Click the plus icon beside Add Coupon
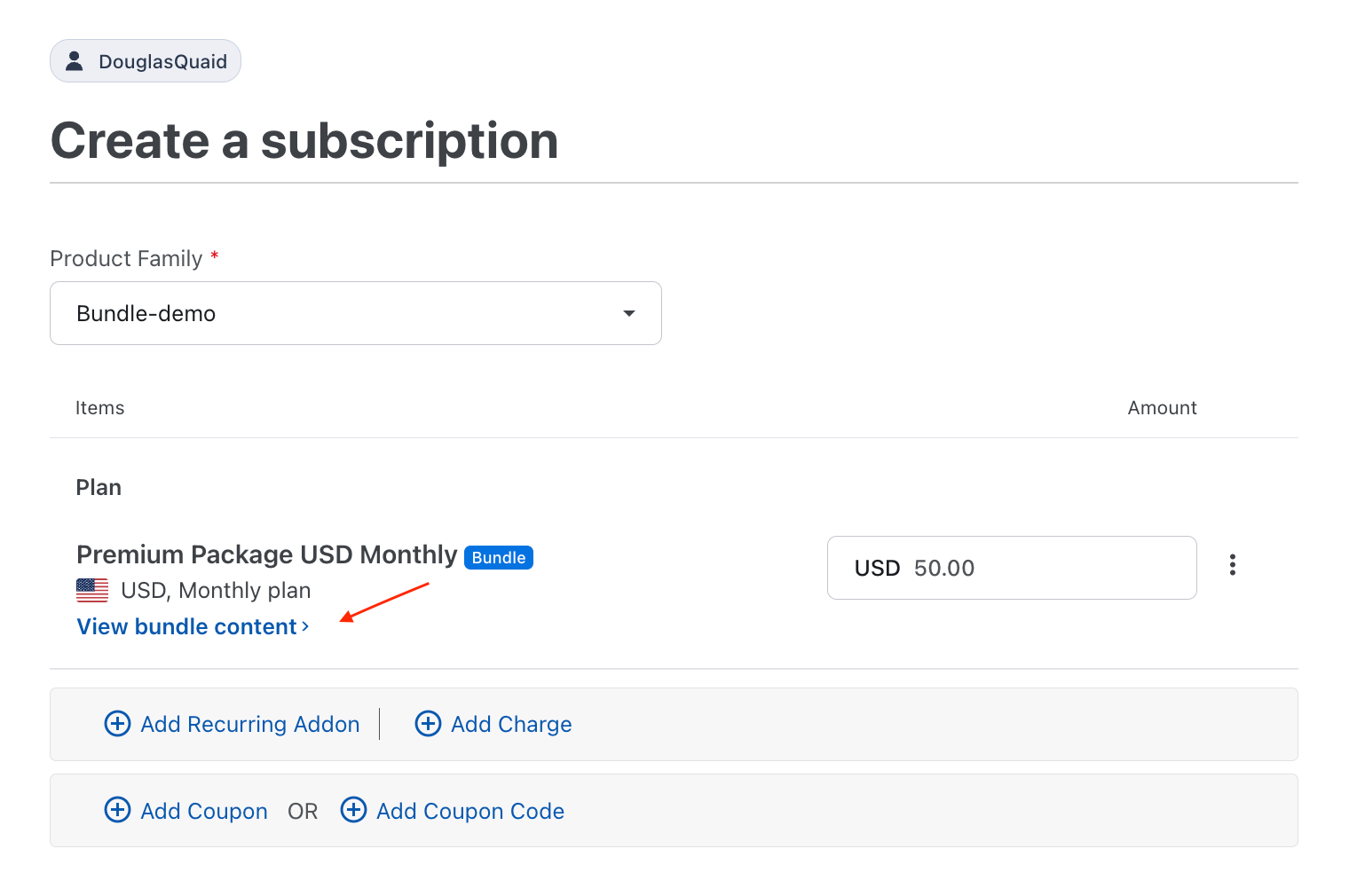Viewport: 1349px width, 896px height. coord(117,809)
